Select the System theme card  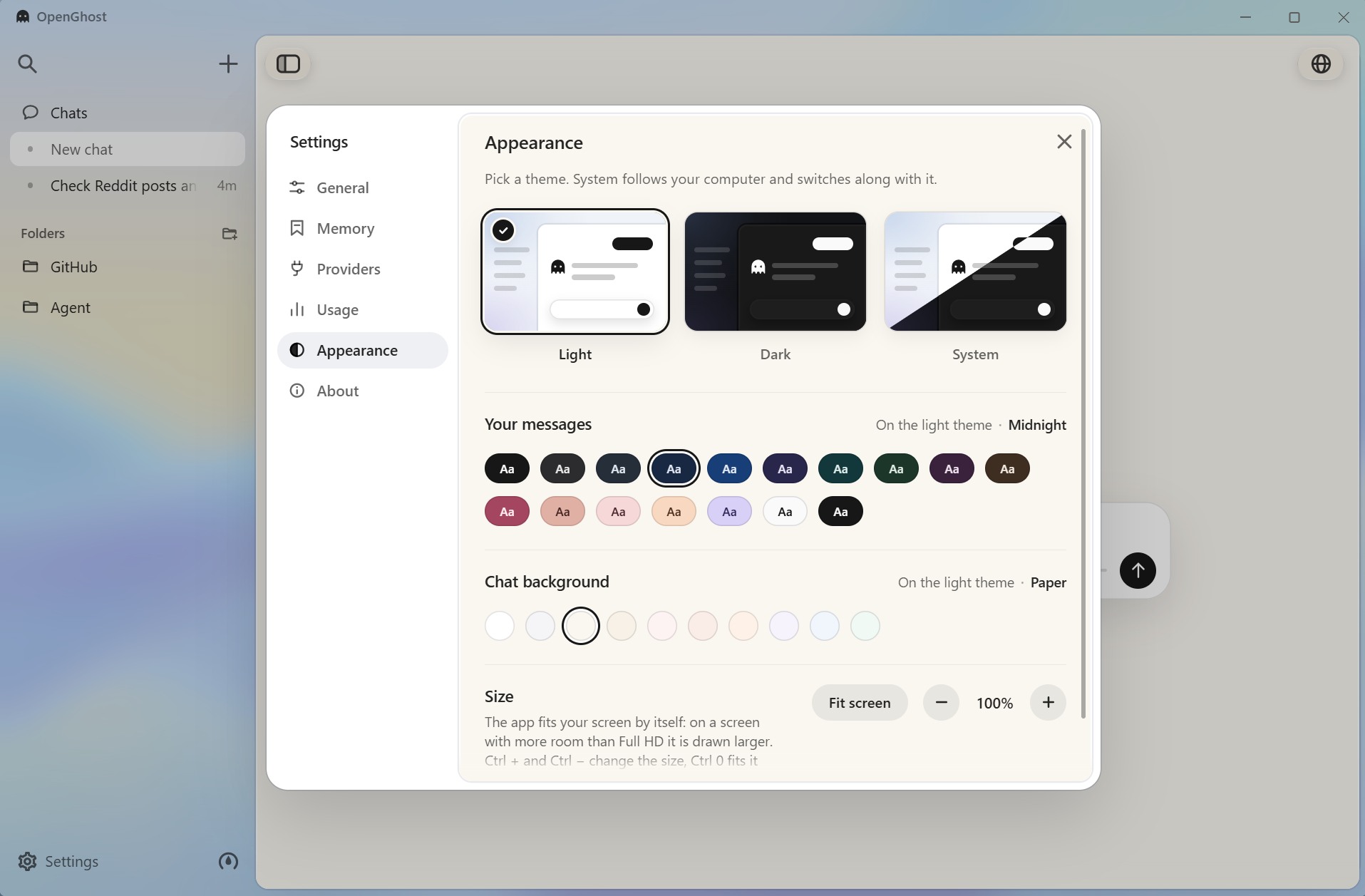pyautogui.click(x=975, y=272)
